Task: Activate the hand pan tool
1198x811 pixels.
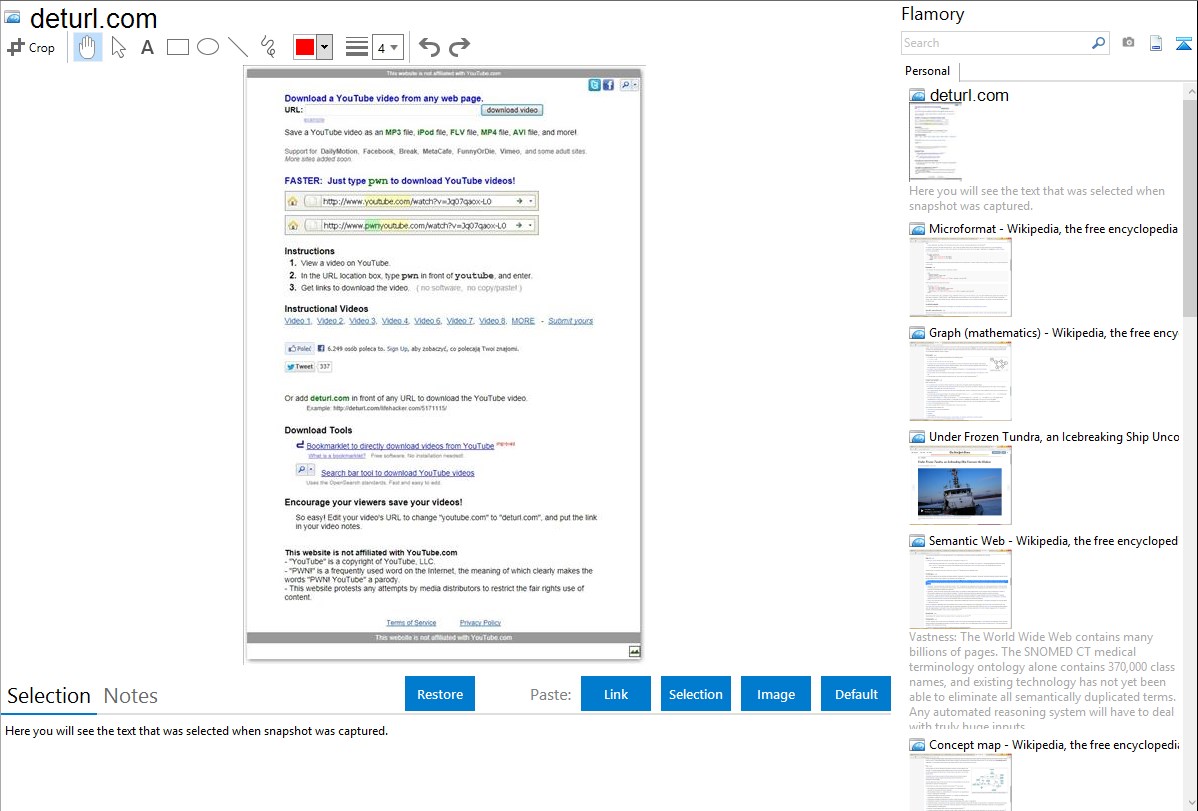Action: [87, 47]
